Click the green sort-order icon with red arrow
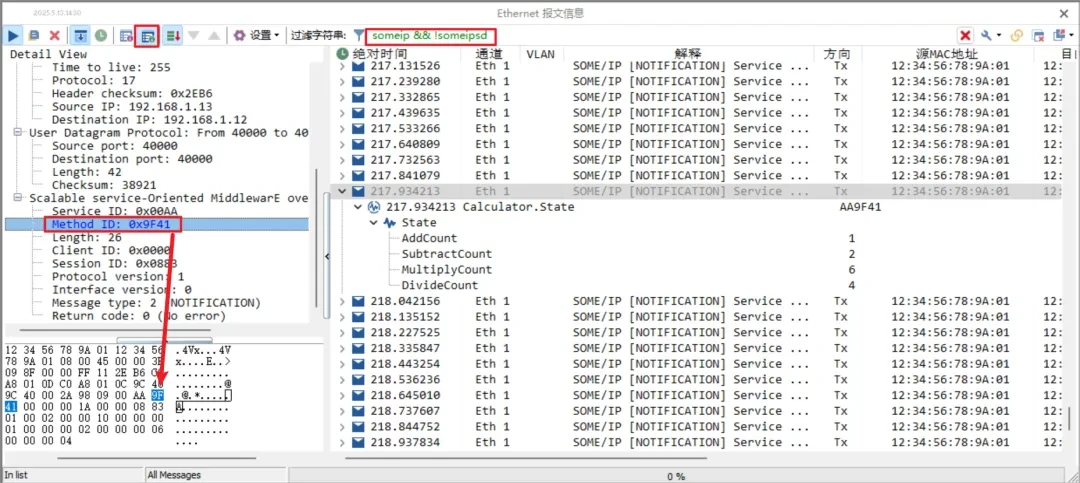This screenshot has width=1080, height=483. click(x=173, y=35)
